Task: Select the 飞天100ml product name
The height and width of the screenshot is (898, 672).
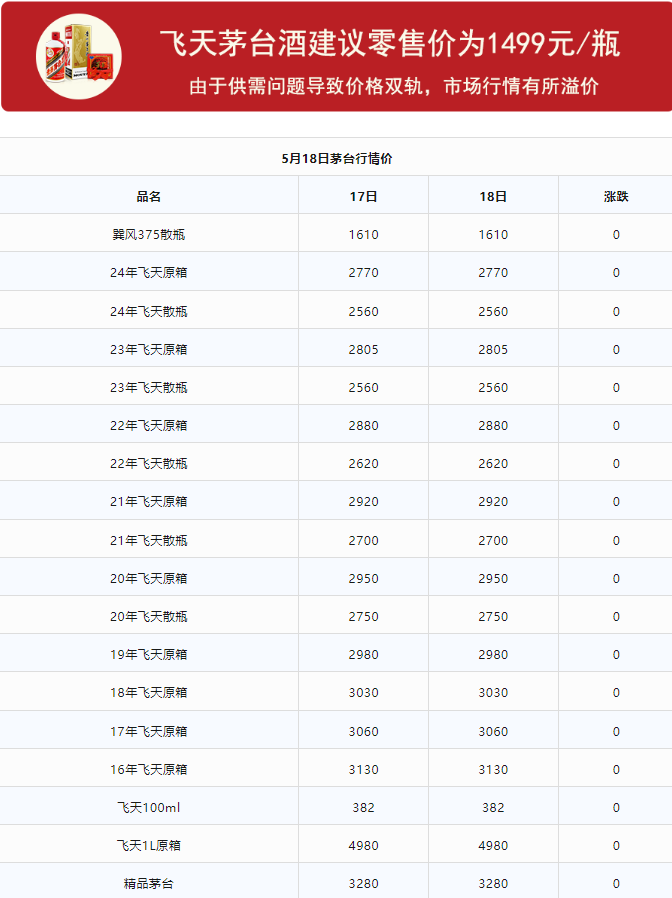Action: [x=149, y=808]
